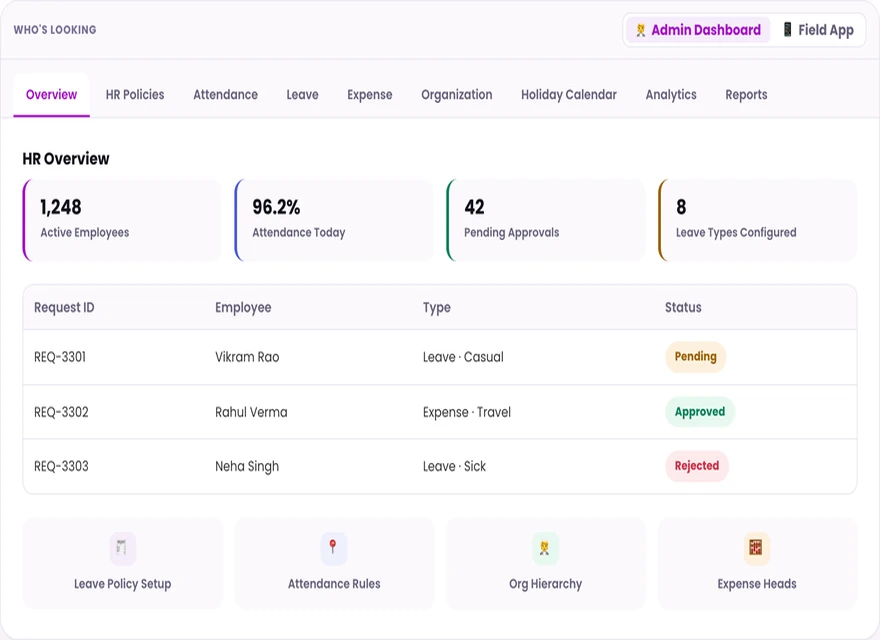Select the 1,248 Active Employees card
This screenshot has width=880, height=640.
(x=122, y=220)
